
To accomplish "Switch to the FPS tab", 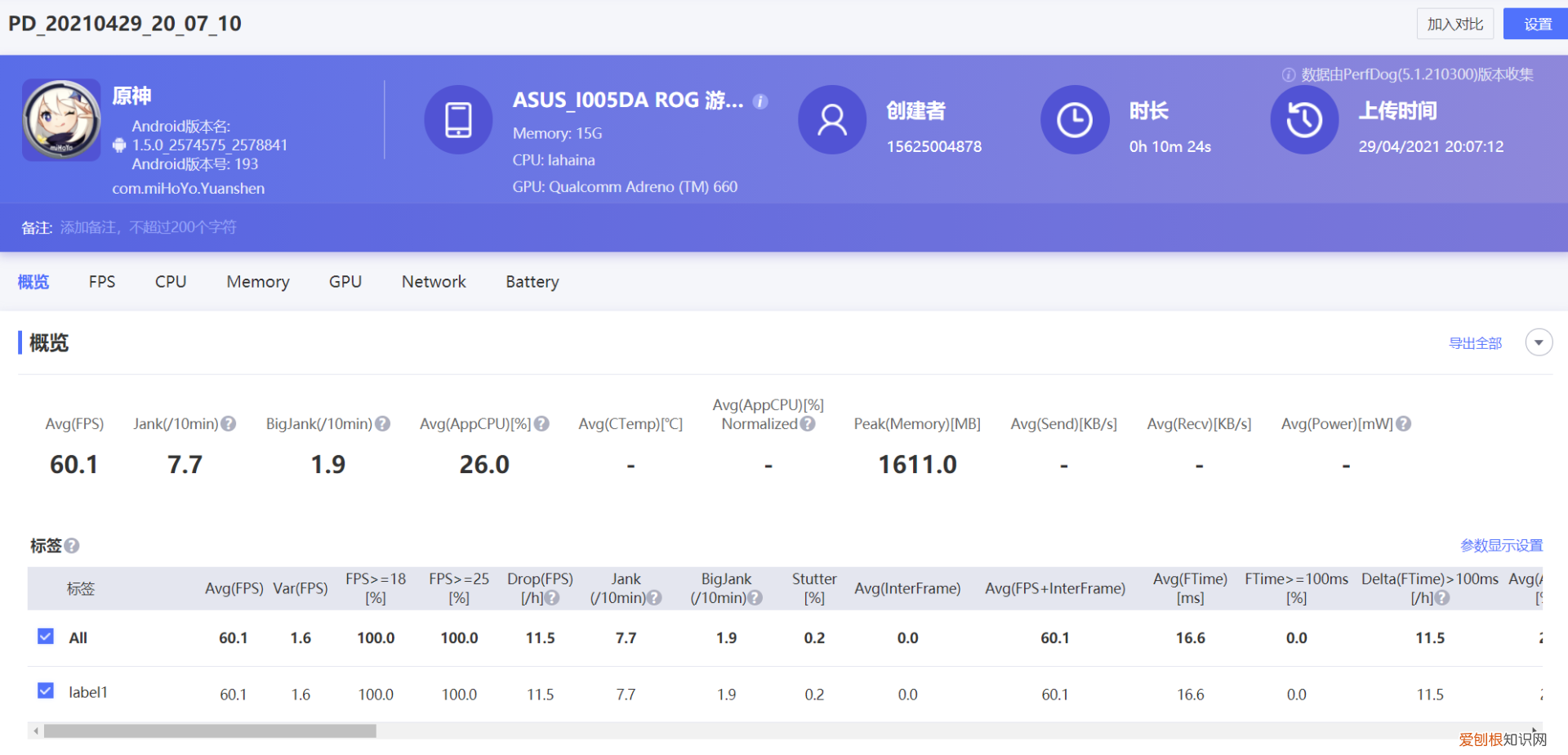I will click(x=102, y=282).
